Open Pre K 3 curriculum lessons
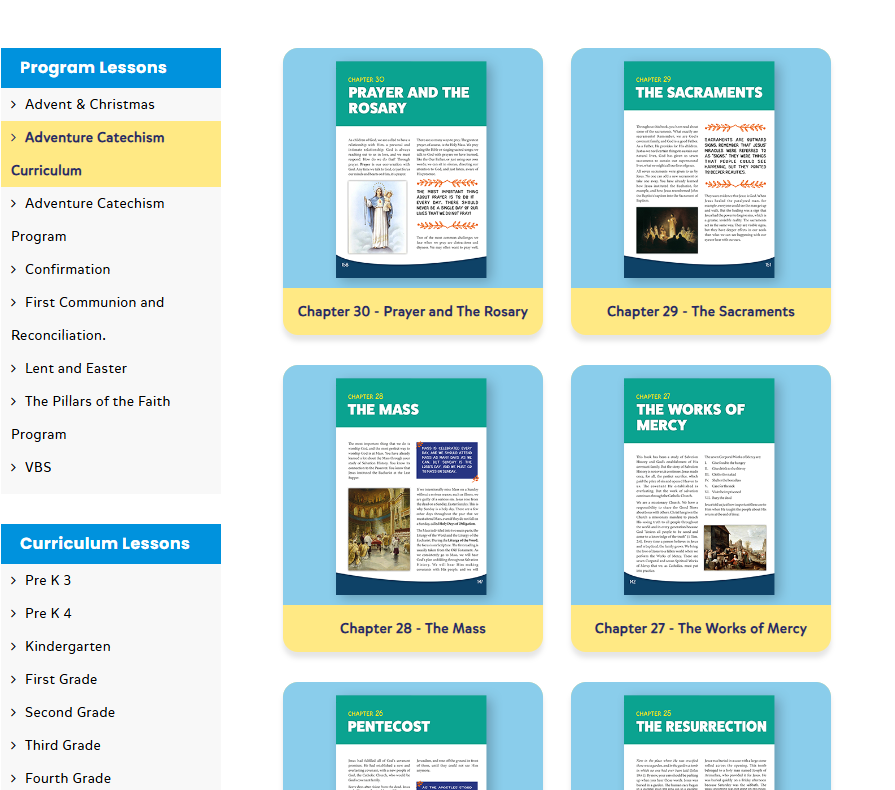Viewport: 895px width, 790px height. (x=48, y=580)
